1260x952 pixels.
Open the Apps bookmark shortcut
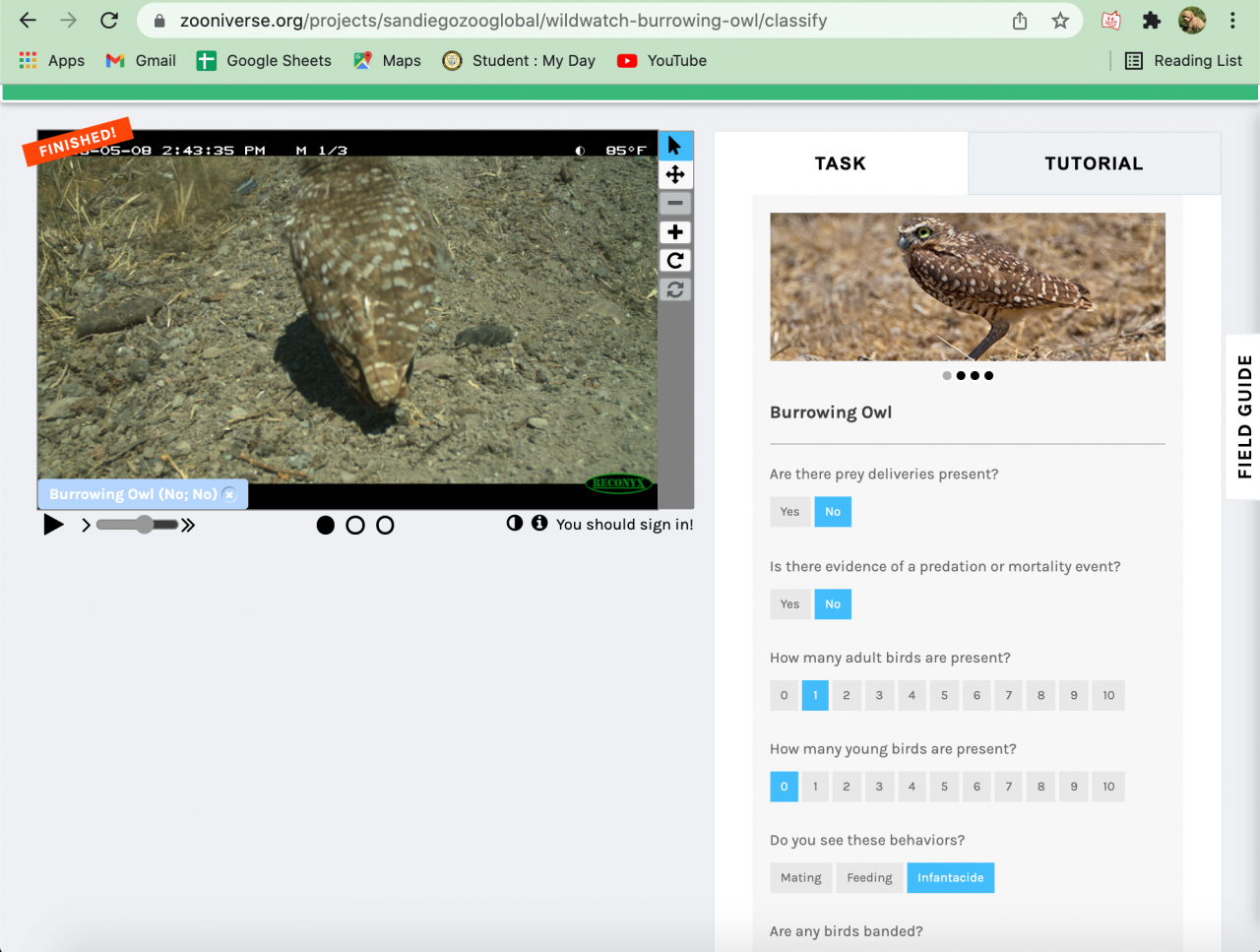point(52,61)
